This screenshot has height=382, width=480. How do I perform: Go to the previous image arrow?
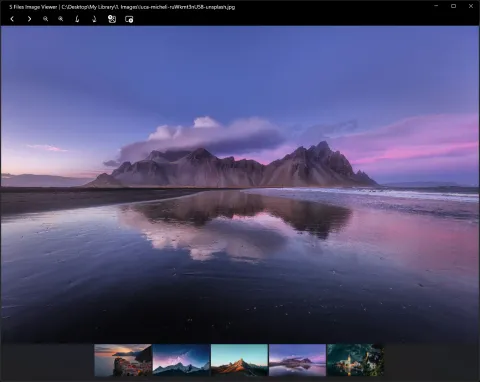click(x=12, y=19)
